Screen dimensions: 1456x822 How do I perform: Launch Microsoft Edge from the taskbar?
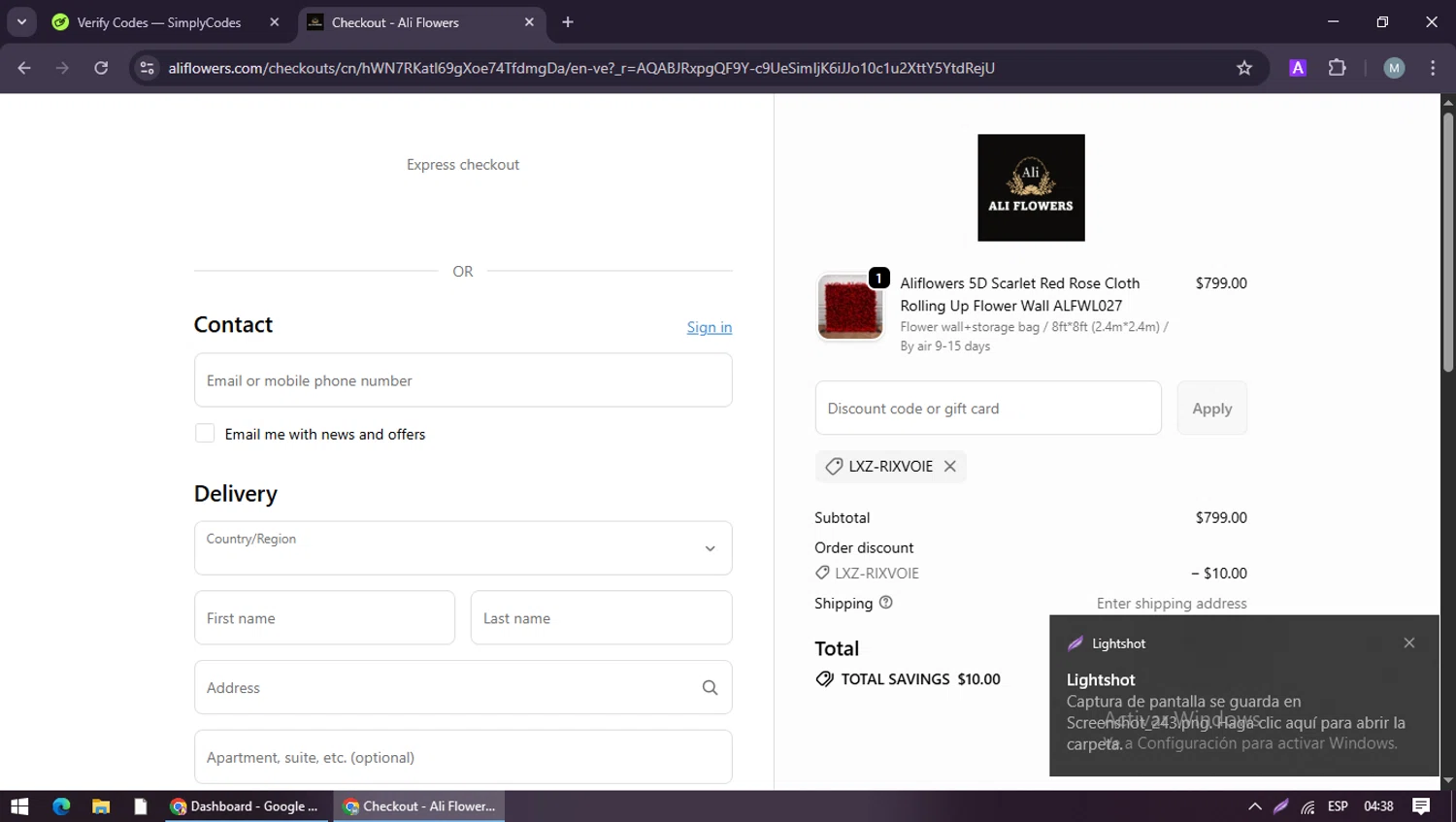tap(61, 806)
